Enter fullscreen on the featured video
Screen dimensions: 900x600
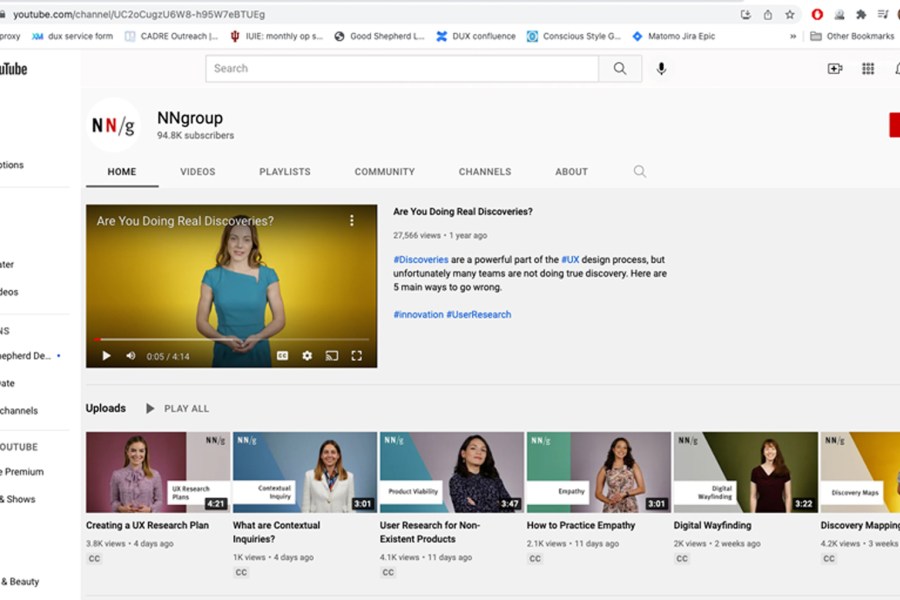click(x=356, y=355)
